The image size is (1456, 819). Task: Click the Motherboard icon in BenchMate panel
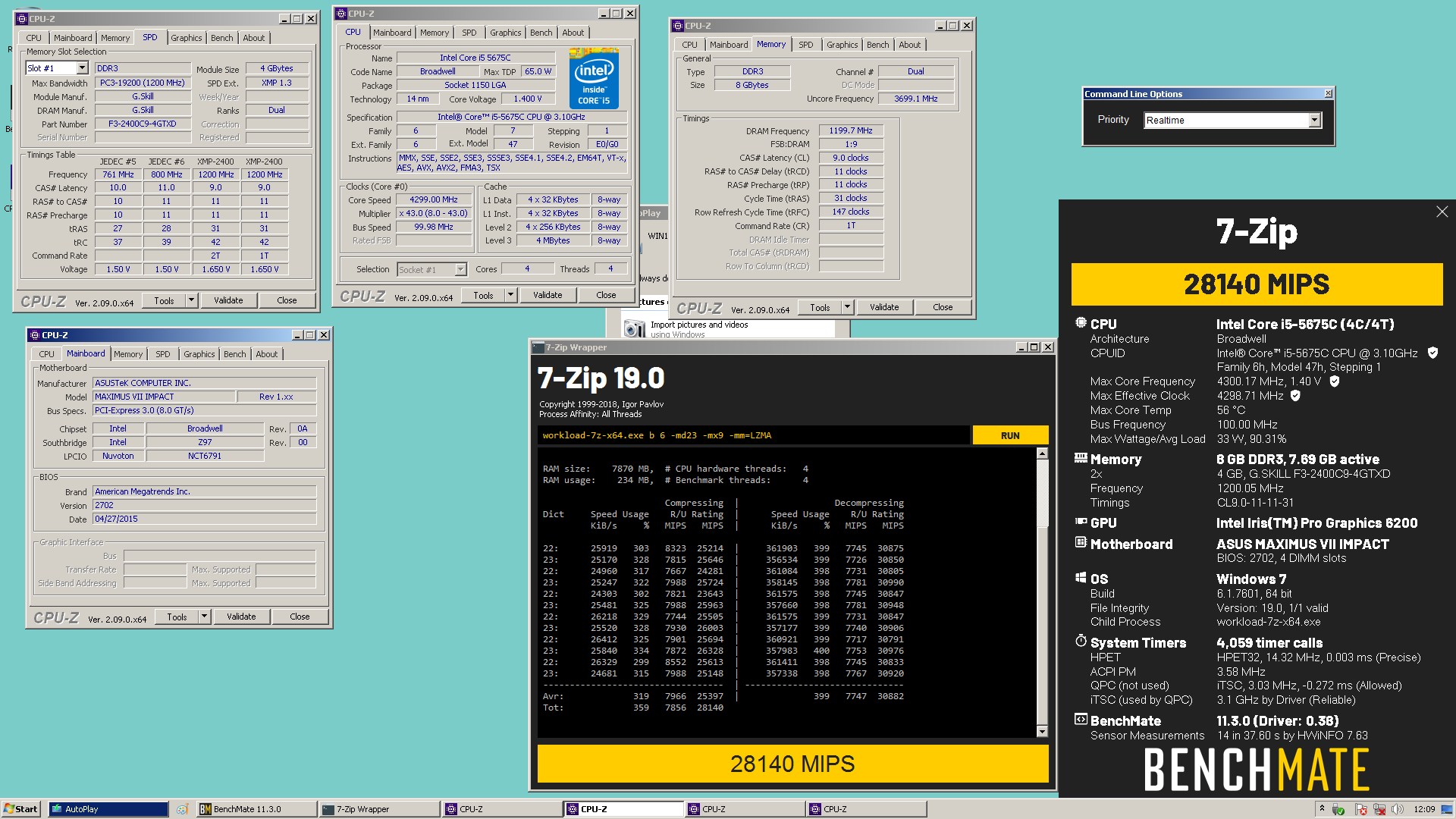(x=1081, y=543)
